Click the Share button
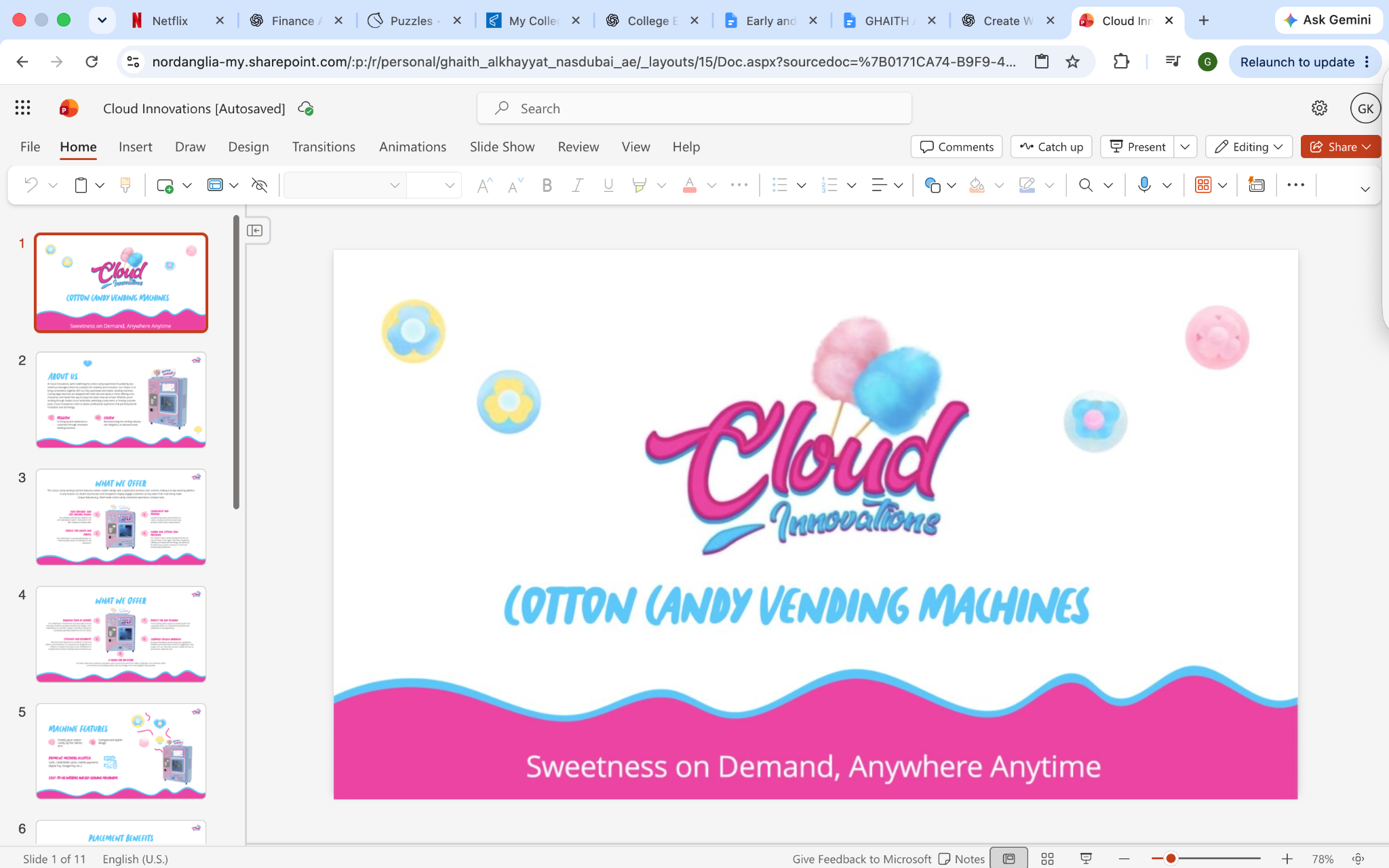 coord(1341,146)
